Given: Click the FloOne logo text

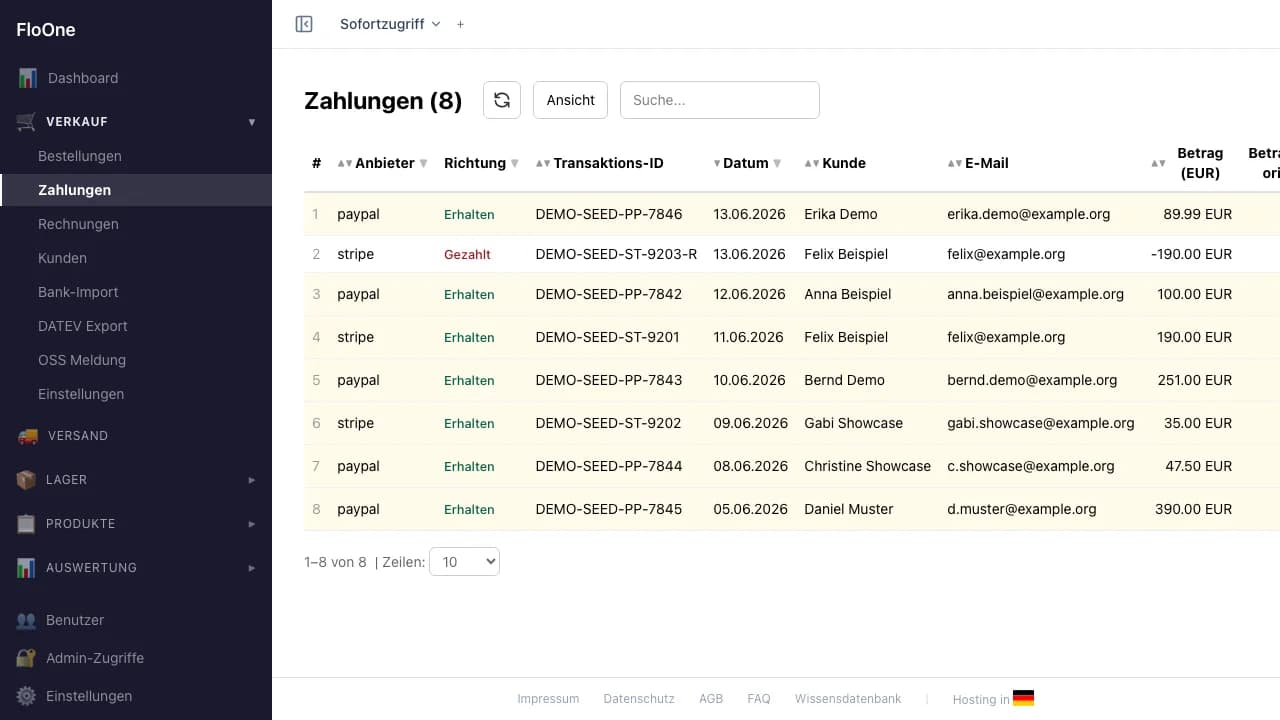Looking at the screenshot, I should pos(46,30).
